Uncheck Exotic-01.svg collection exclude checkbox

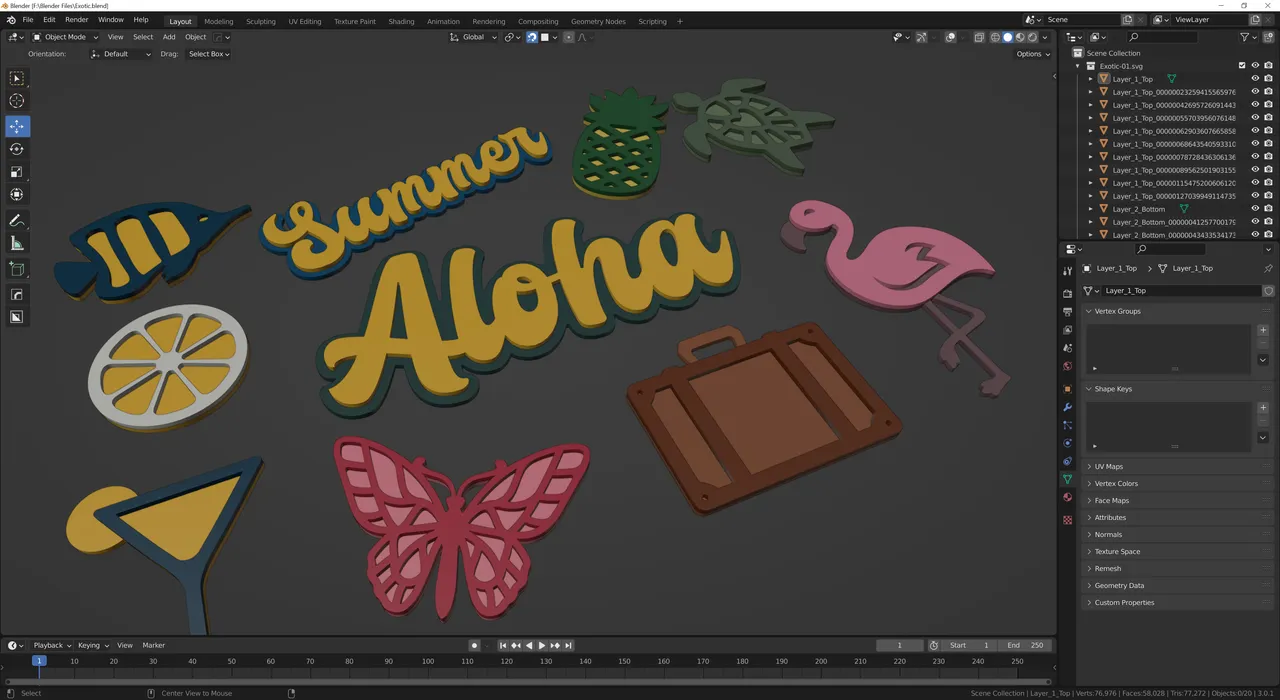tap(1242, 66)
